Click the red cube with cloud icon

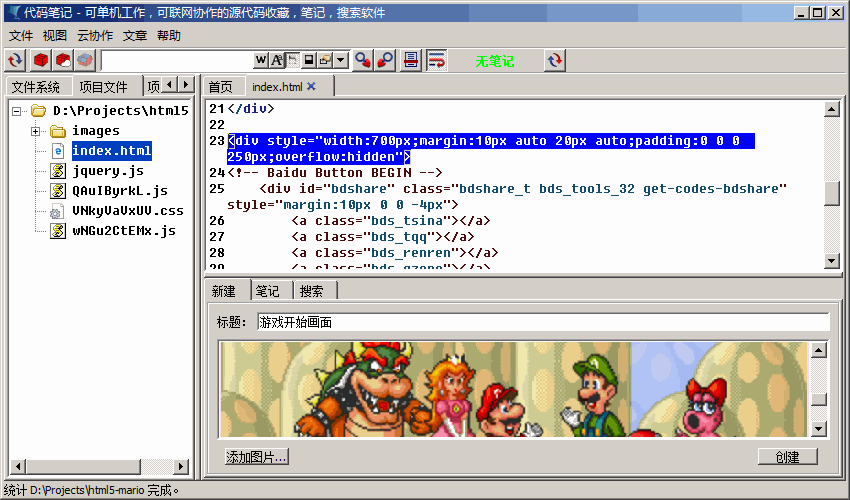63,60
